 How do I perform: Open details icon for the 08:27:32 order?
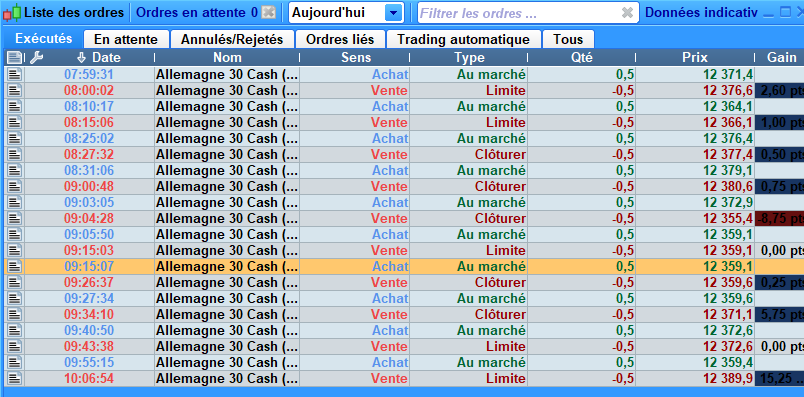pyautogui.click(x=15, y=154)
